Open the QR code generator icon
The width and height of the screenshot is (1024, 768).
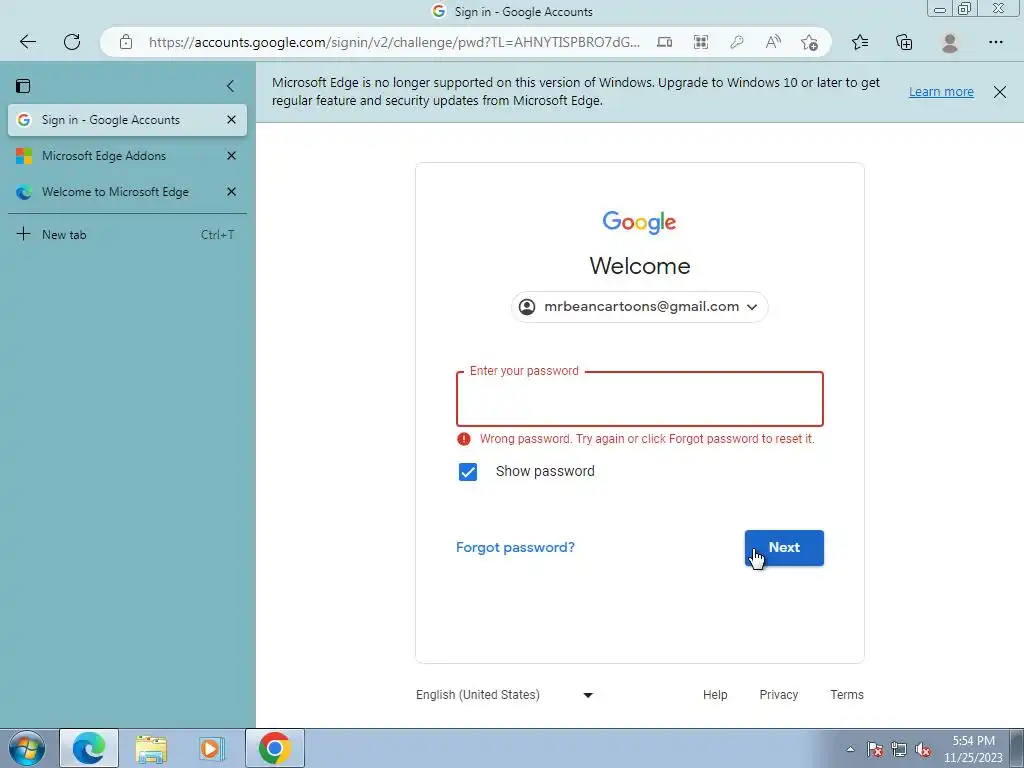(x=701, y=42)
